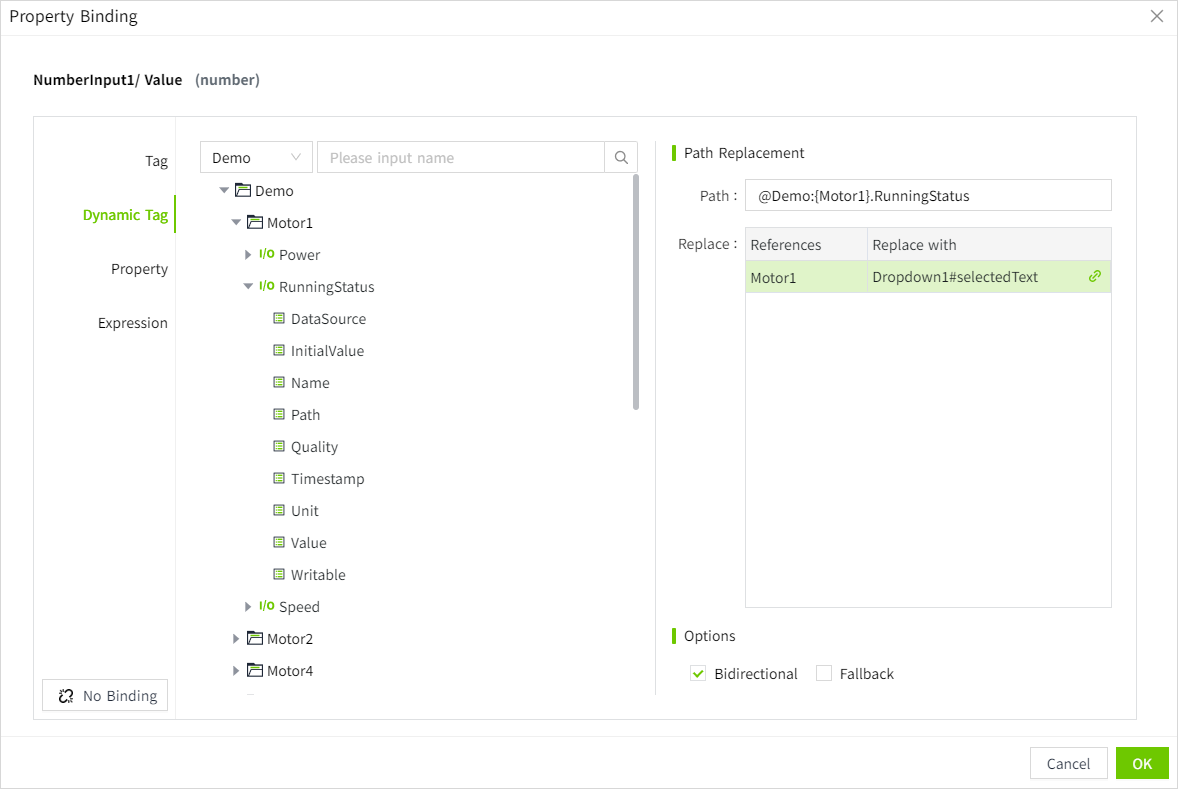Uncheck the Bidirectional checkbox

pos(698,674)
